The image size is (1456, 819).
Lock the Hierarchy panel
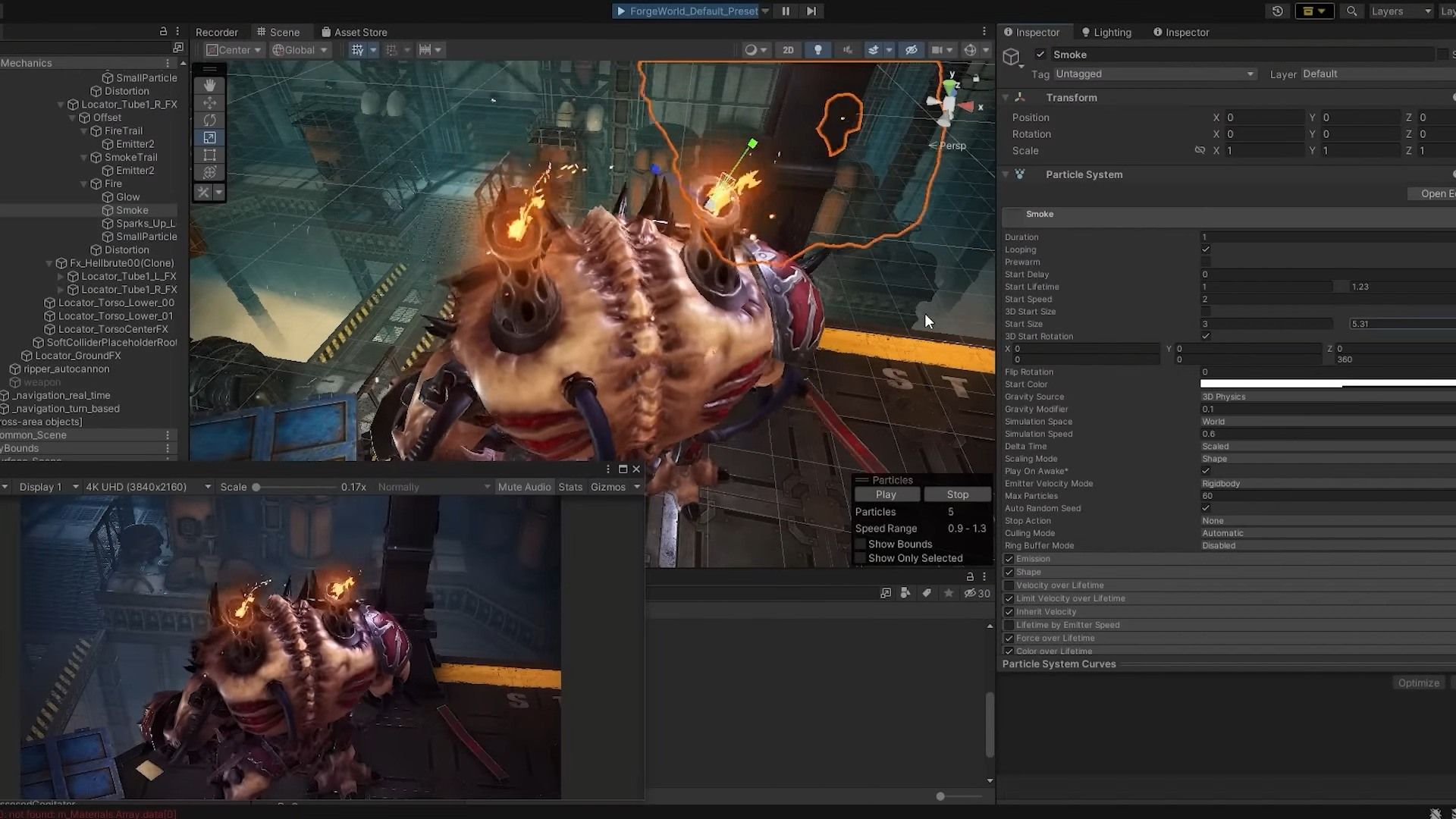click(x=163, y=31)
